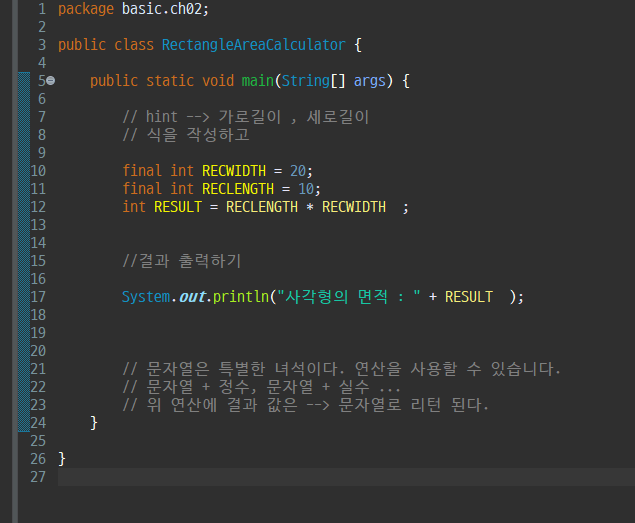Click the closing brace of the class on line 26
The image size is (635, 523).
coord(62,459)
